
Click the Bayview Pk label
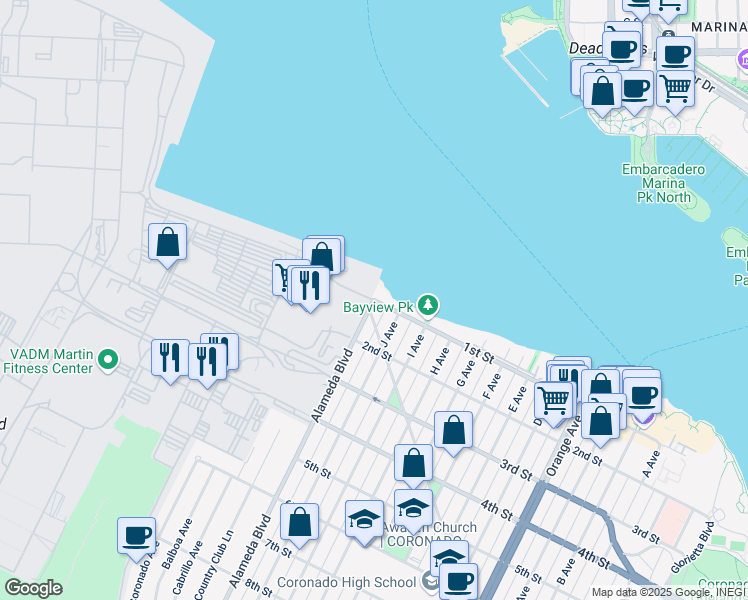[378, 307]
